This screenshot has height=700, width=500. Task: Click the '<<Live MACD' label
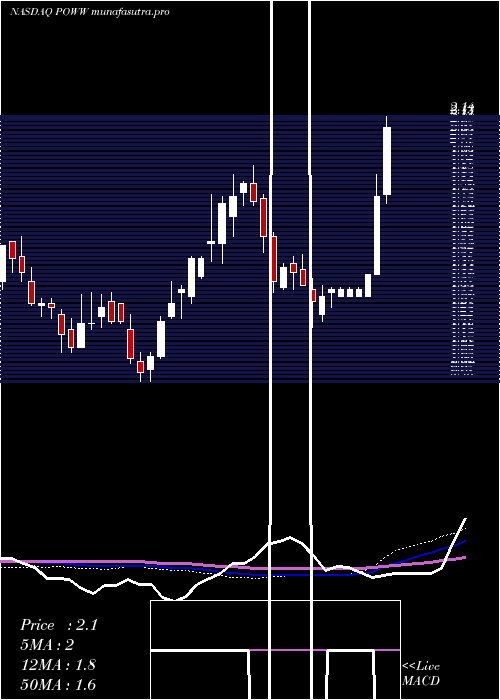tap(421, 673)
